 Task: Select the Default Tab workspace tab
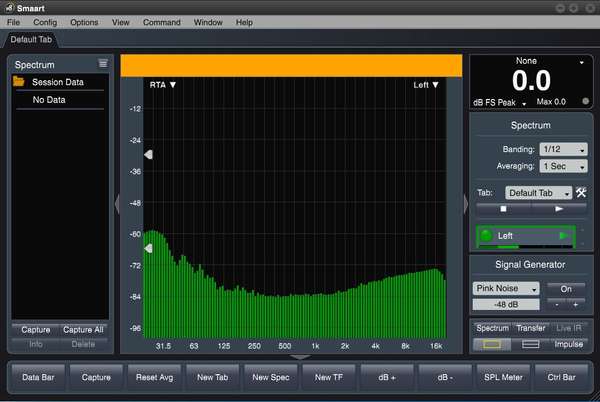[31, 39]
